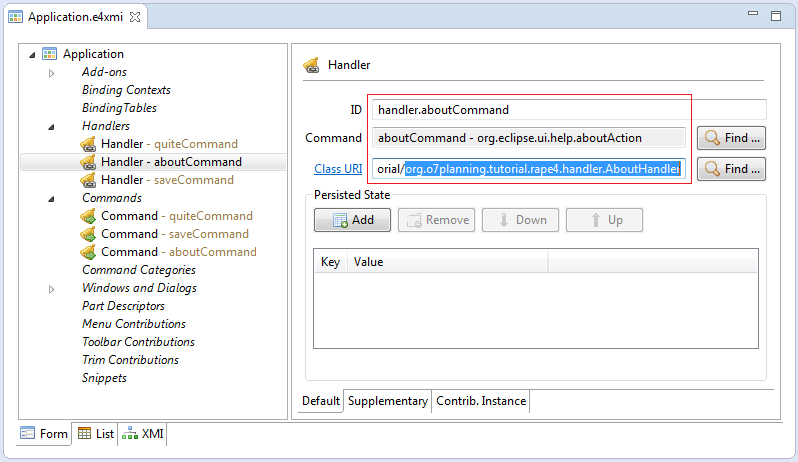Click the aboutCommand command icon in Commands

88,252
